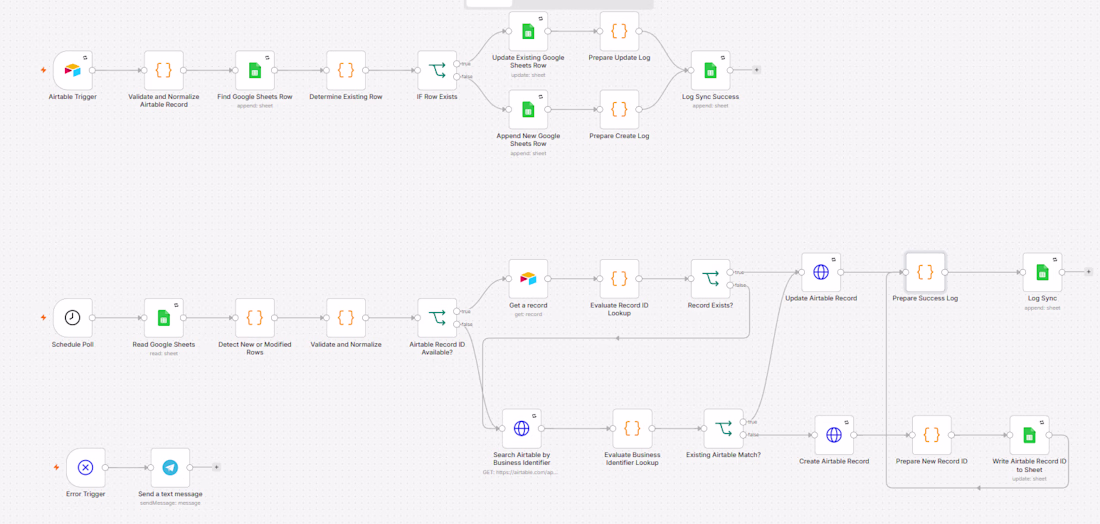
Task: Open Determine Existing Row code node
Action: [x=346, y=70]
